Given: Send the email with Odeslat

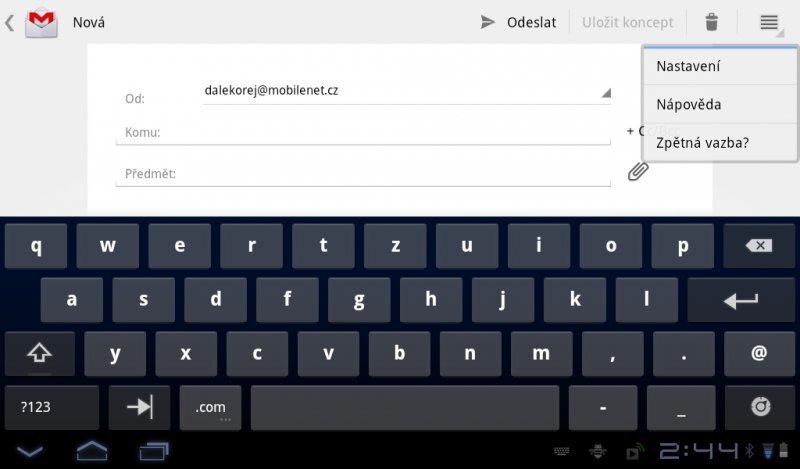Looking at the screenshot, I should coord(518,22).
